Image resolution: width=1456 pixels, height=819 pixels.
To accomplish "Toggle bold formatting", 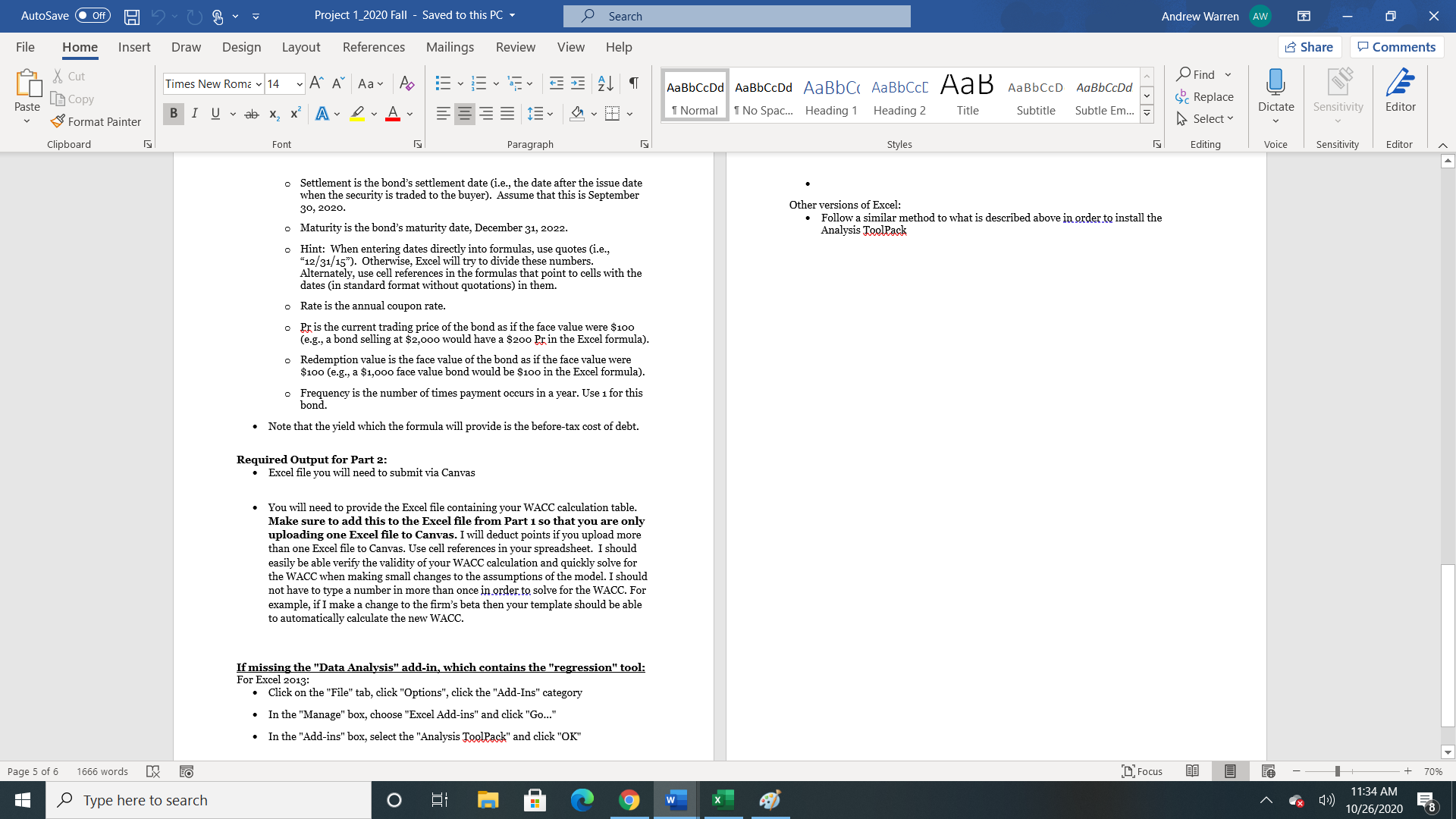I will pyautogui.click(x=174, y=114).
